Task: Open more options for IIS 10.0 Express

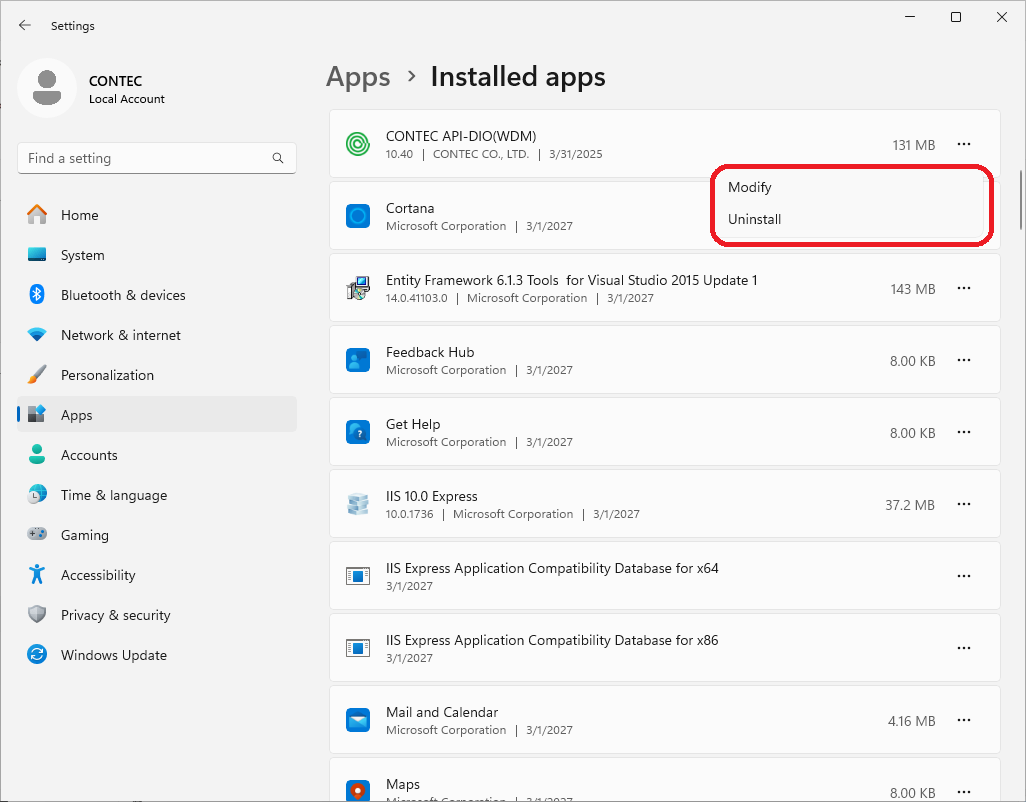Action: [964, 504]
